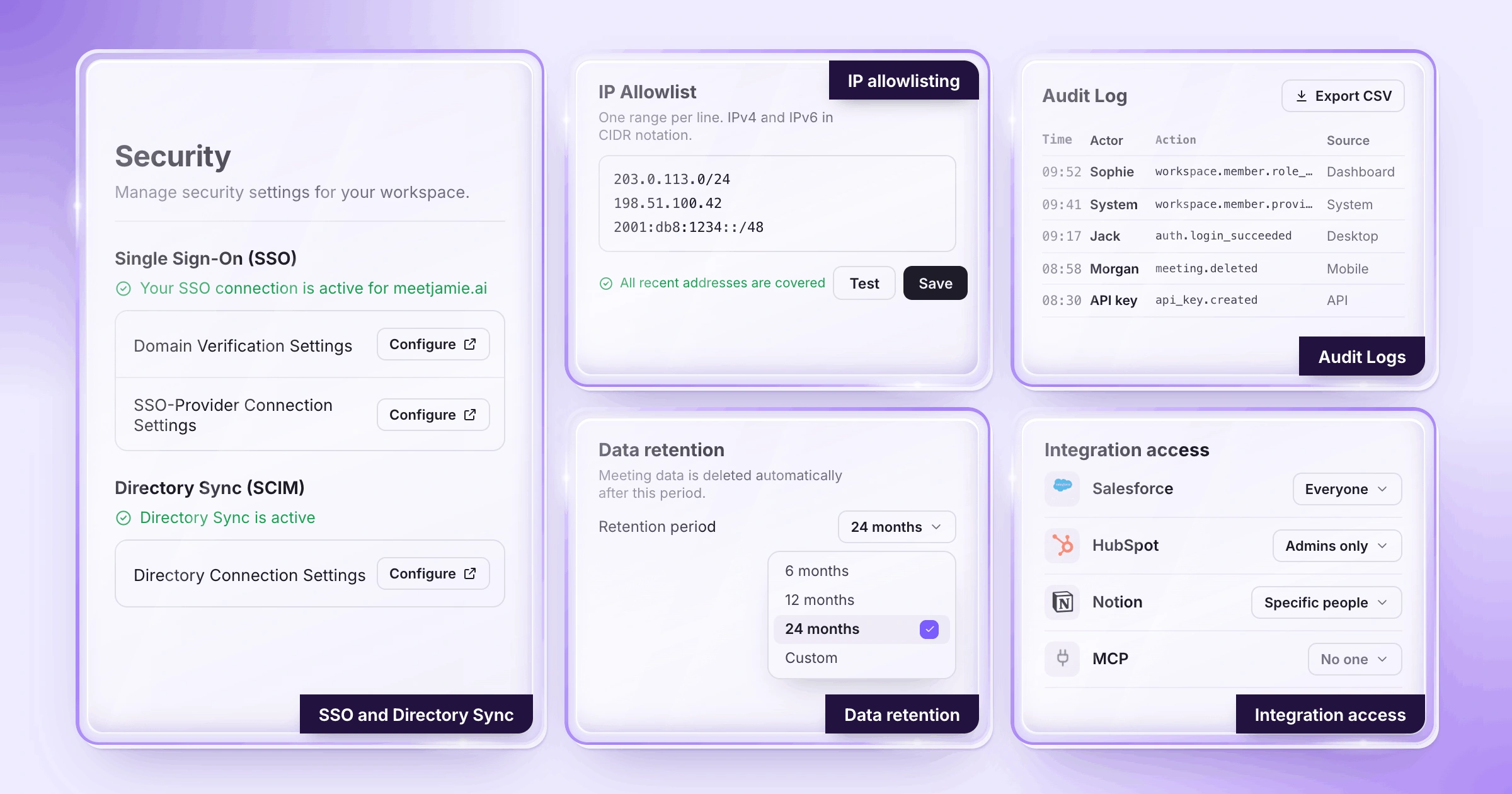Click external-link icon on Domain Verification Configure
This screenshot has width=1512, height=794.
pyautogui.click(x=470, y=344)
